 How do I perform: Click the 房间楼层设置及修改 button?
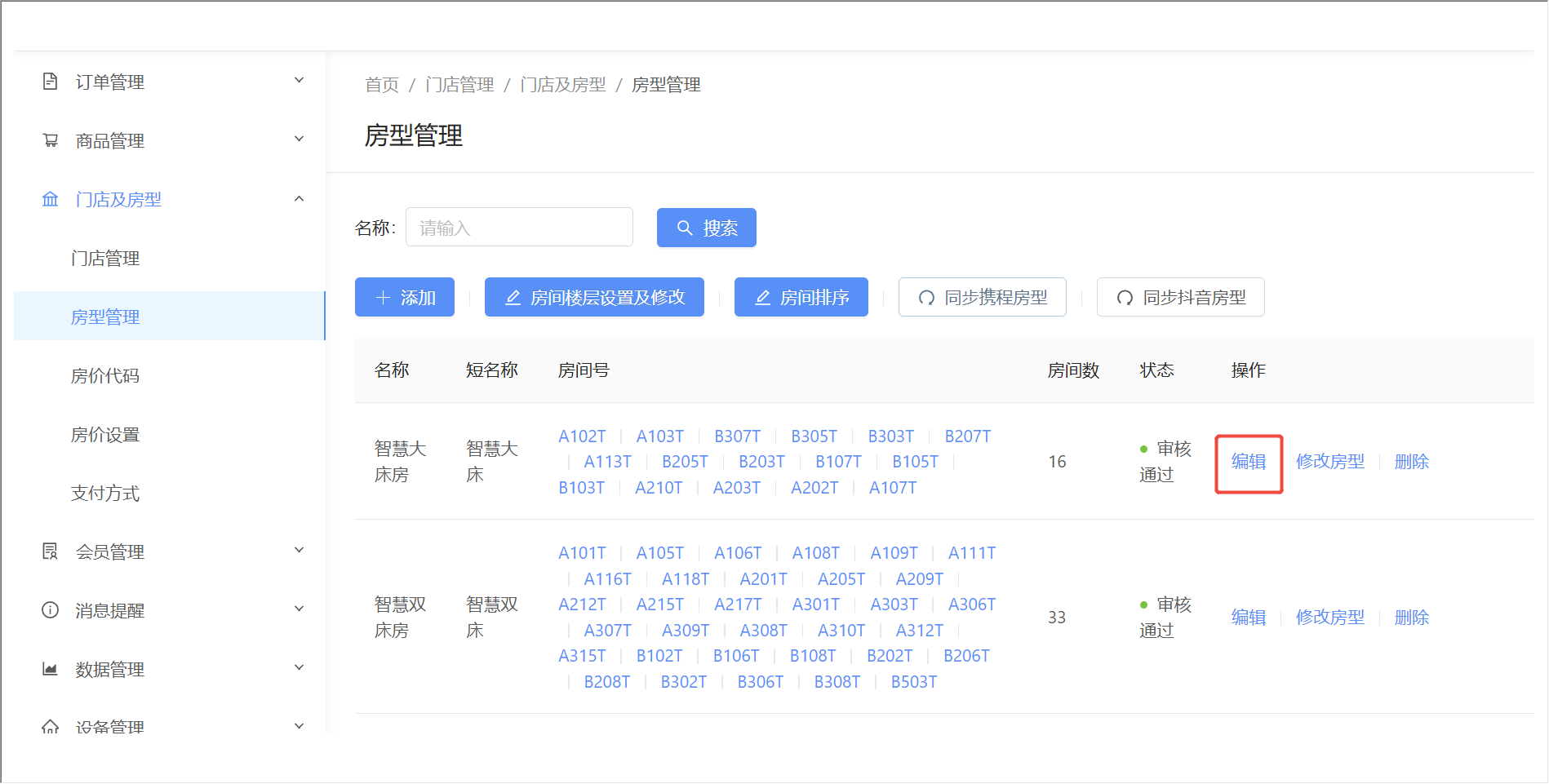click(x=594, y=297)
